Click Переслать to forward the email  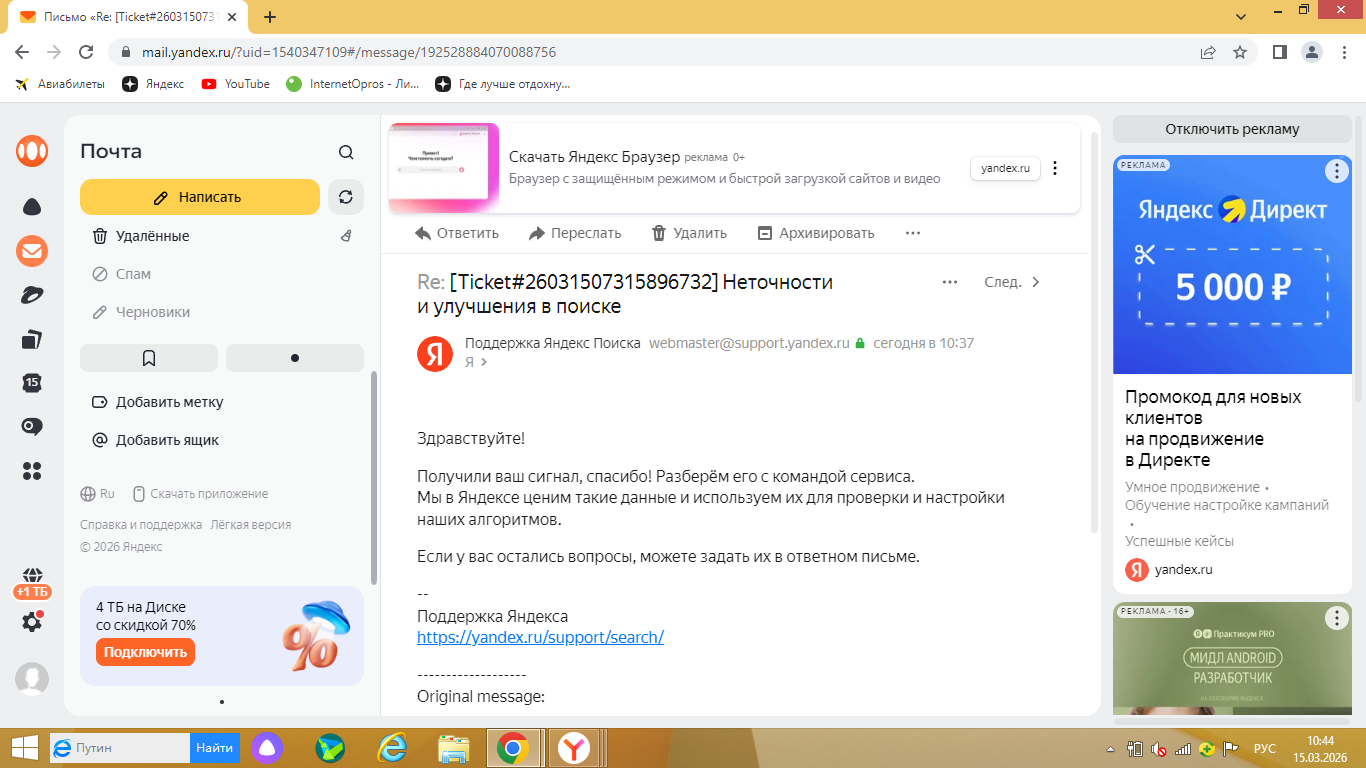[x=575, y=233]
